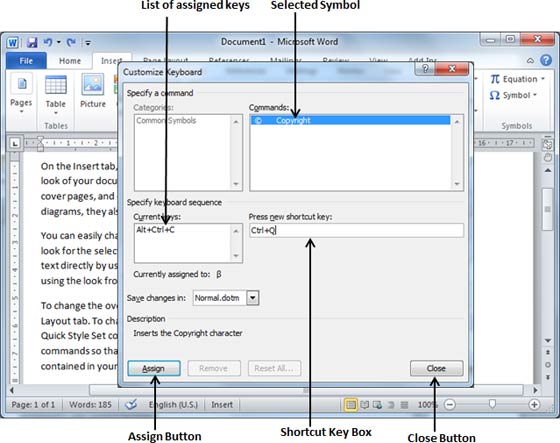Image resolution: width=560 pixels, height=443 pixels.
Task: Close the Customize Keyboard dialog with X
Action: coord(452,68)
